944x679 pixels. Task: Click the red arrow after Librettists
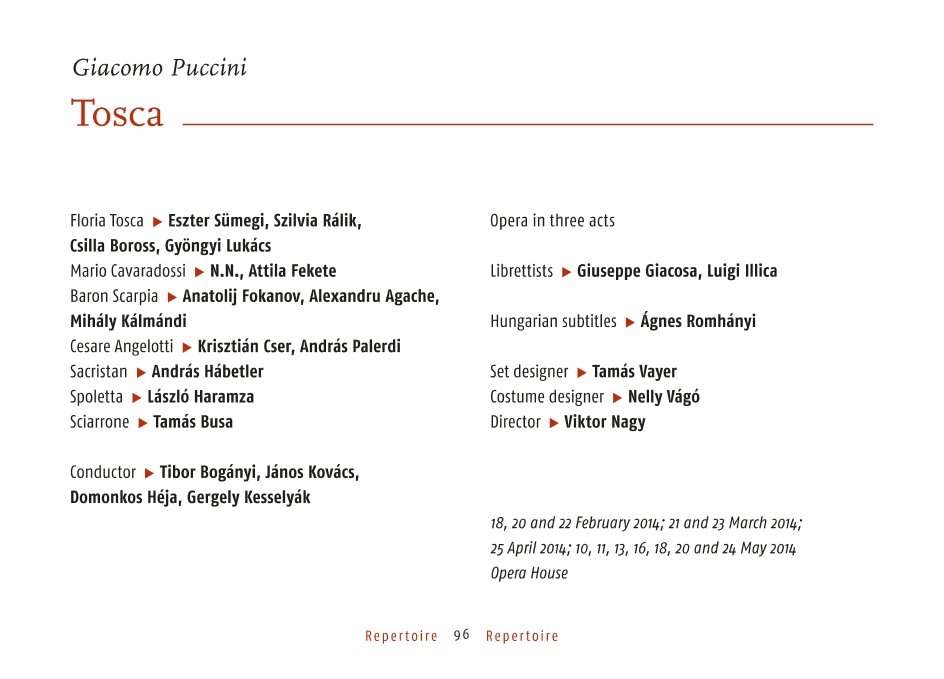[x=566, y=273]
